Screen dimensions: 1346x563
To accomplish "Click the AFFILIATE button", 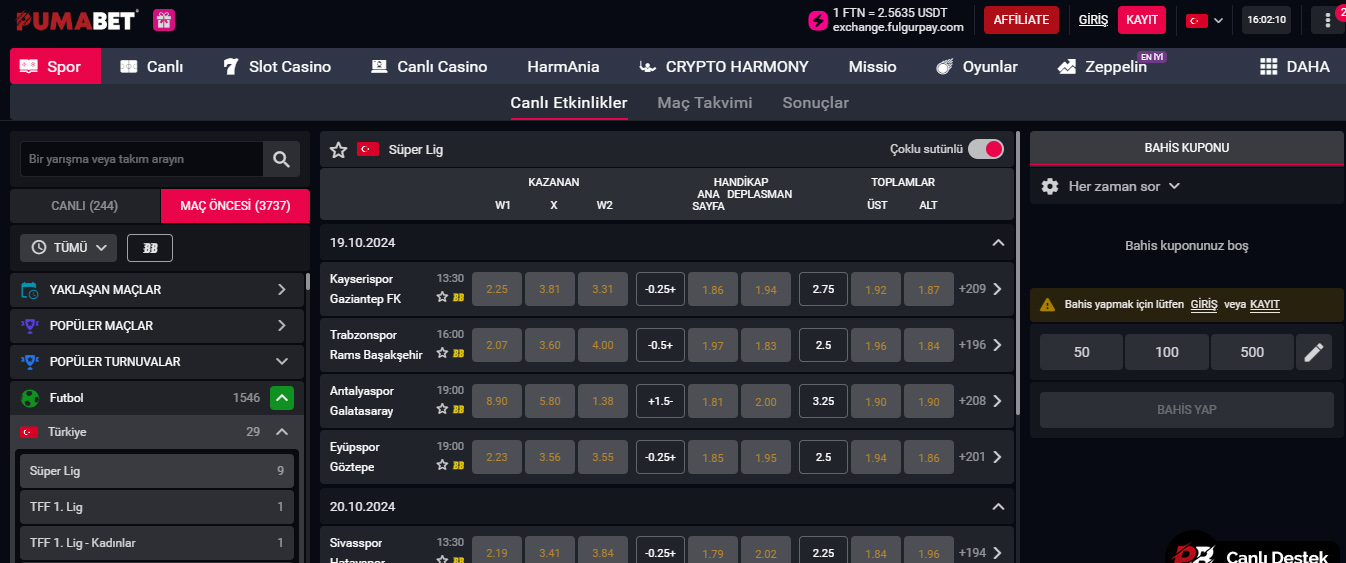I will pyautogui.click(x=1021, y=20).
